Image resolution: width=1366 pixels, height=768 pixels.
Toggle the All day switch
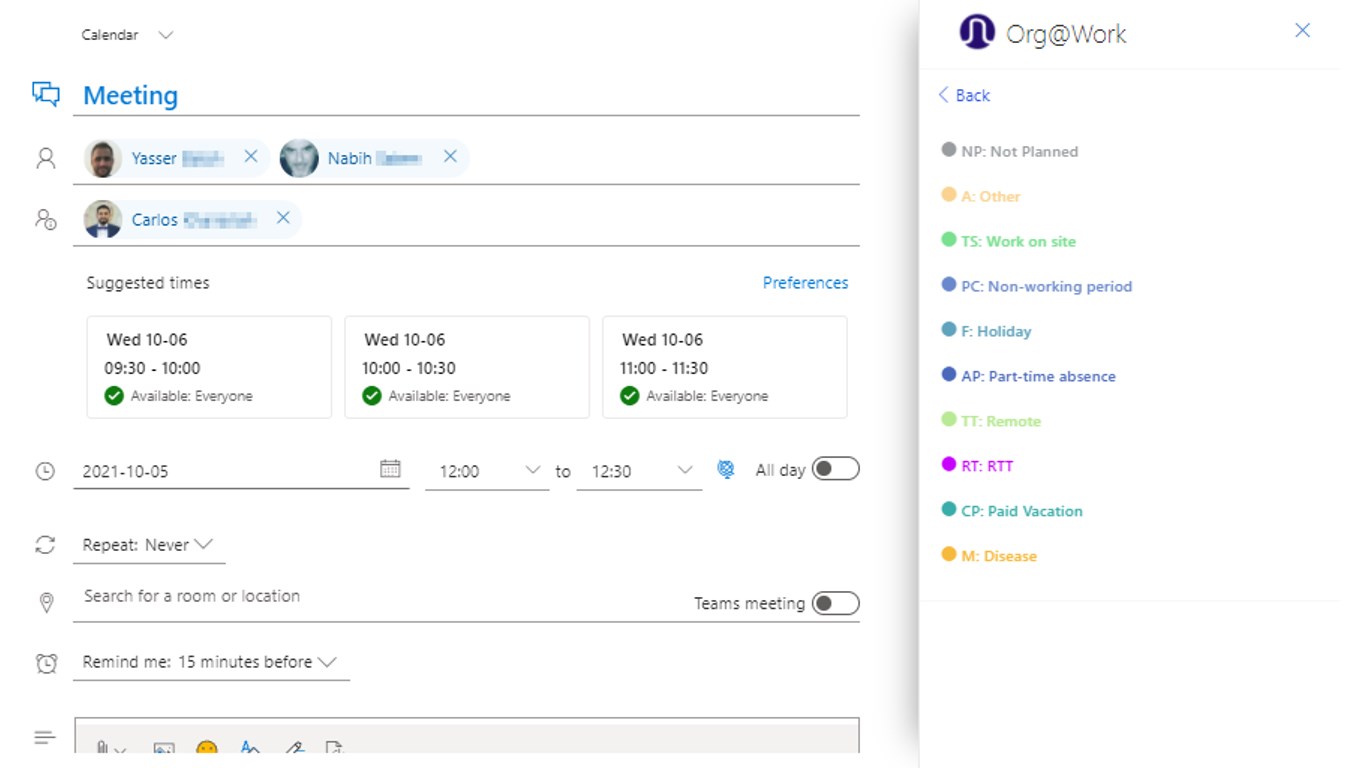[x=835, y=469]
